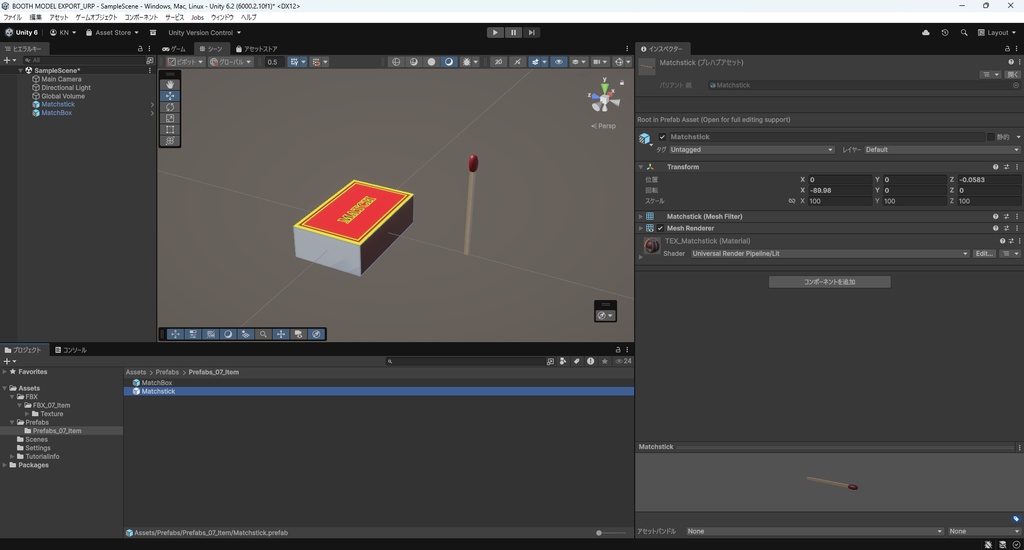Click the Step frame button
The width and height of the screenshot is (1024, 550).
coord(532,33)
